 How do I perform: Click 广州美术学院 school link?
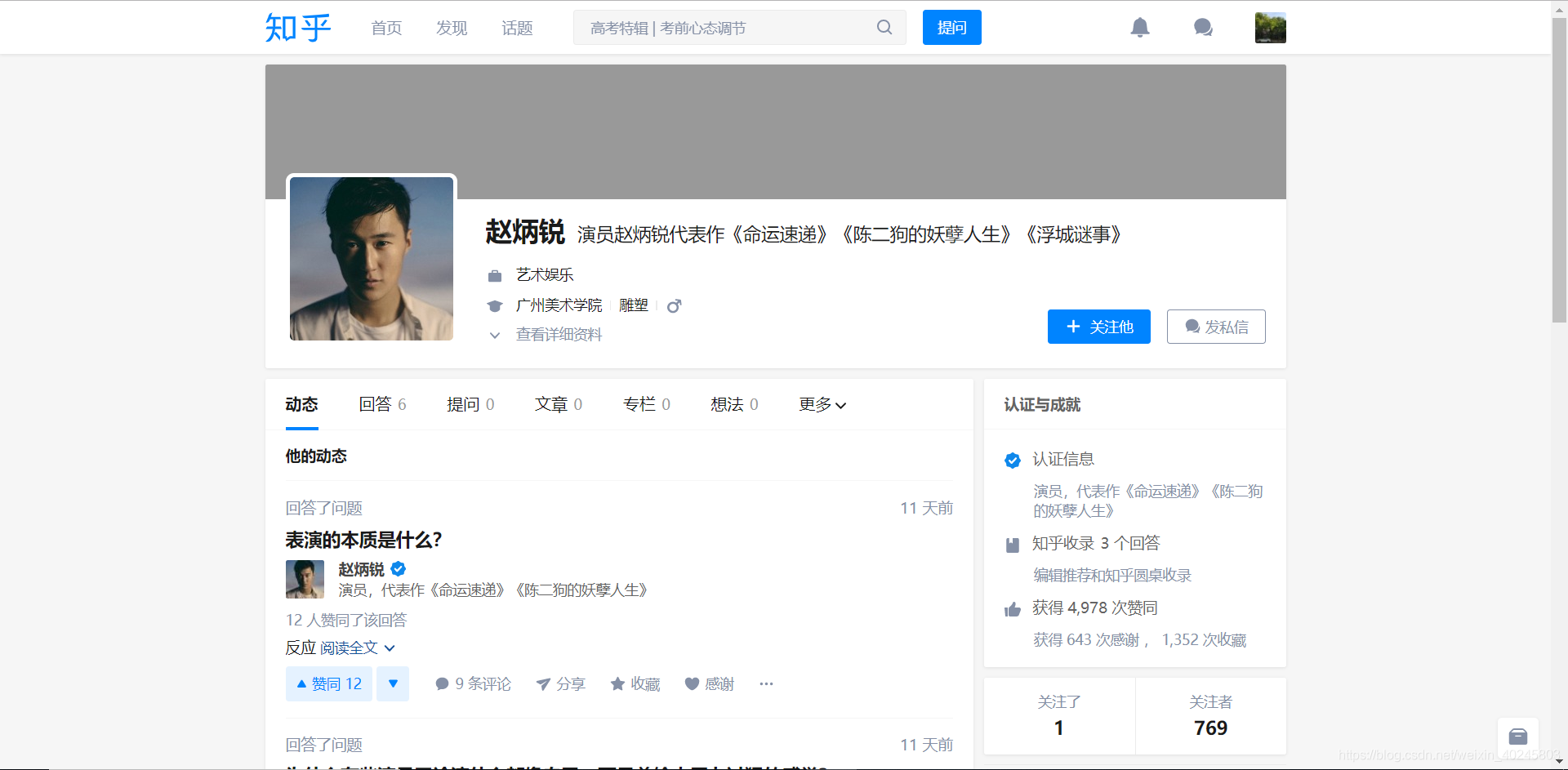(x=559, y=305)
